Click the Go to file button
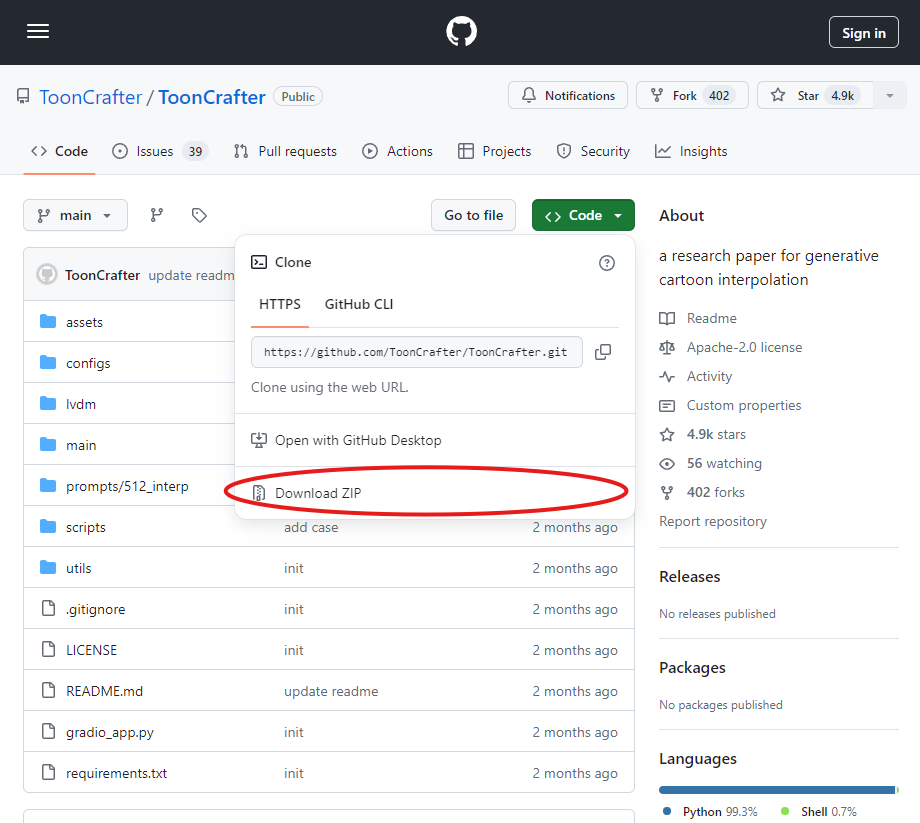 tap(473, 215)
